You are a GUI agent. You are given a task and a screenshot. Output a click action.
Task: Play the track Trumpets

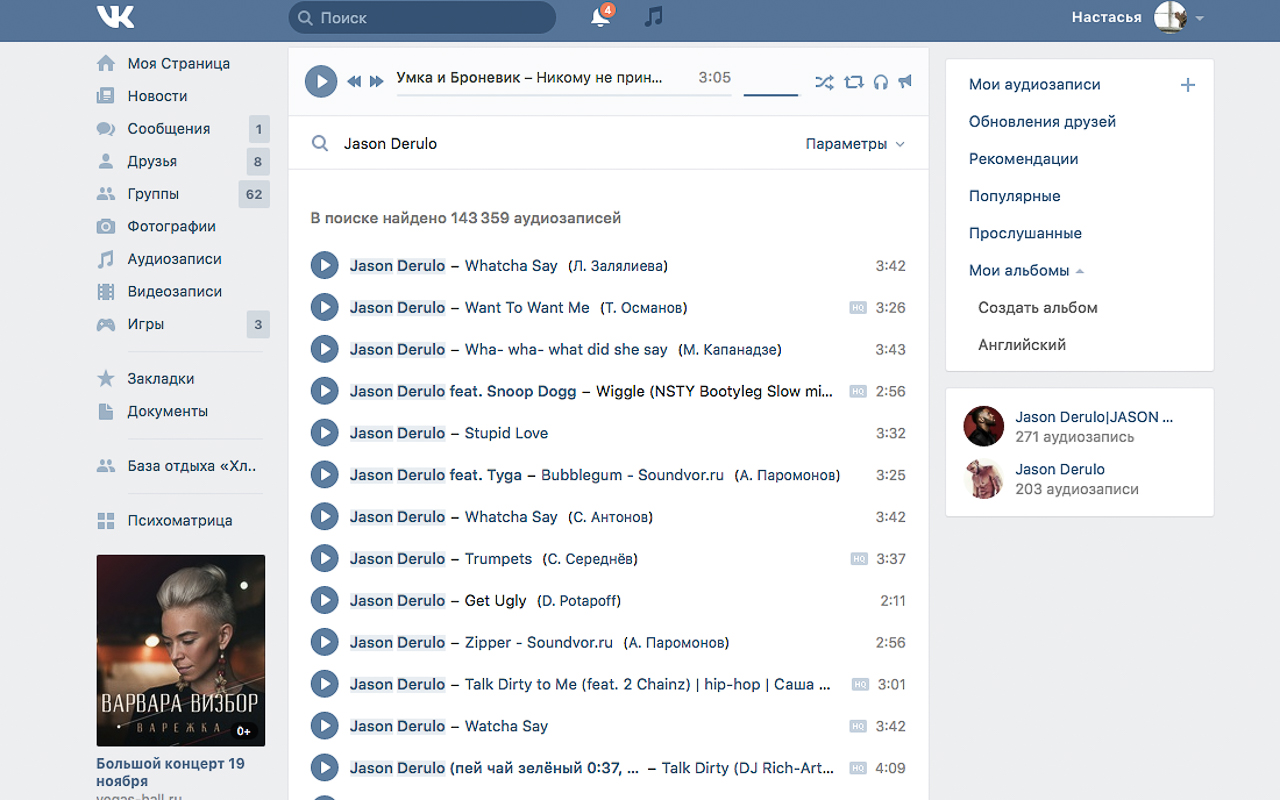[x=324, y=559]
